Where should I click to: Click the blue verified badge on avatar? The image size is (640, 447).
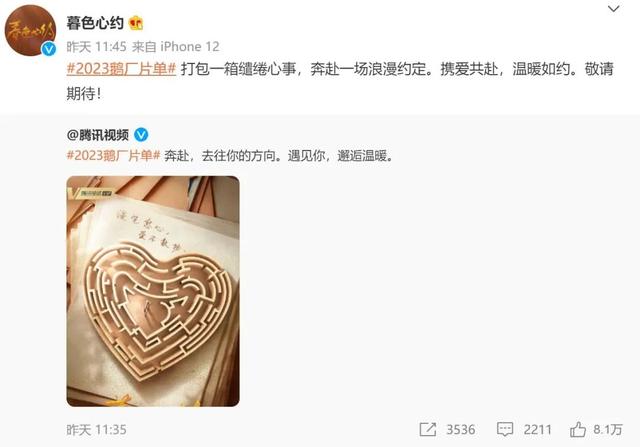pyautogui.click(x=49, y=49)
